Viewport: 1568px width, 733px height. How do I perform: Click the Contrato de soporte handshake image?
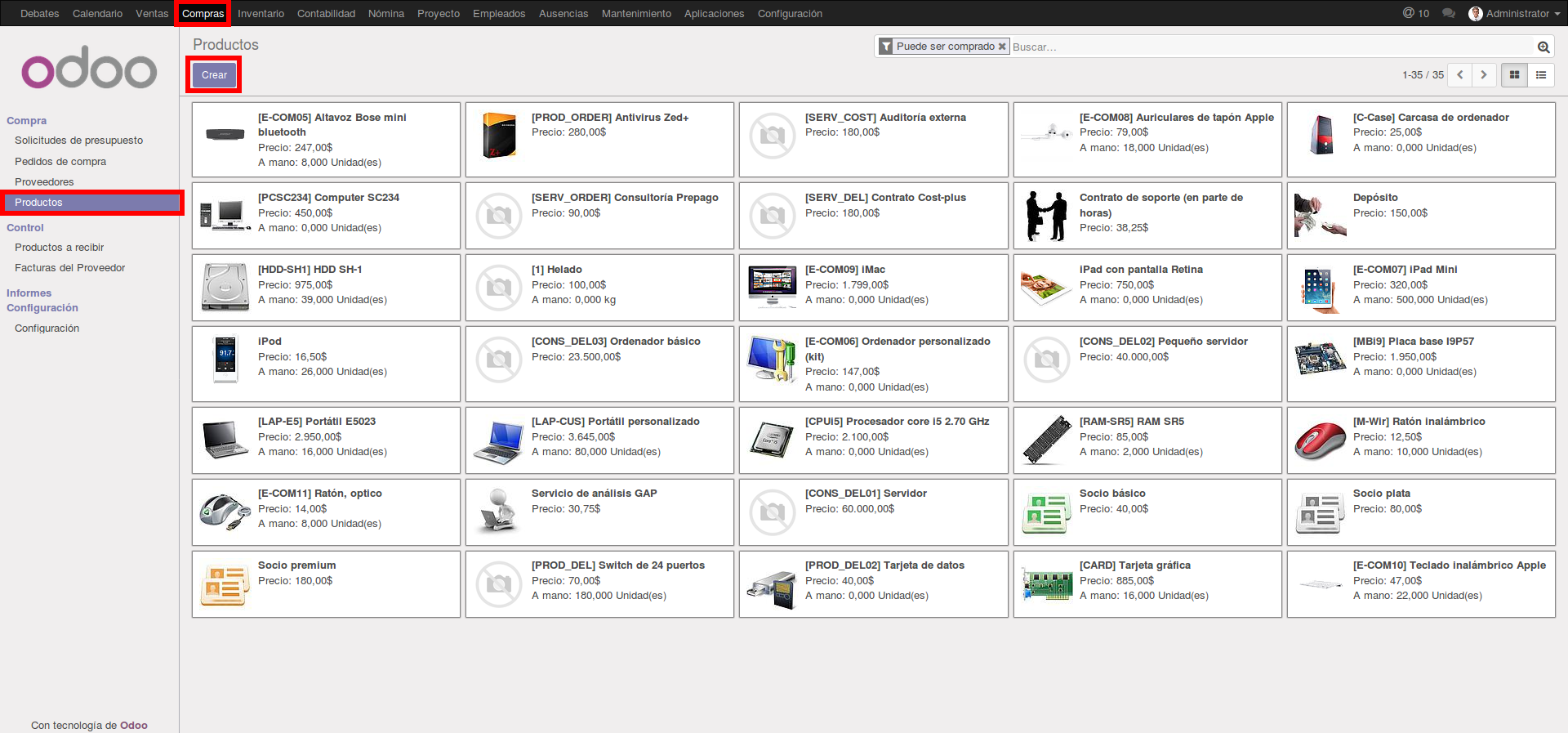(1047, 216)
